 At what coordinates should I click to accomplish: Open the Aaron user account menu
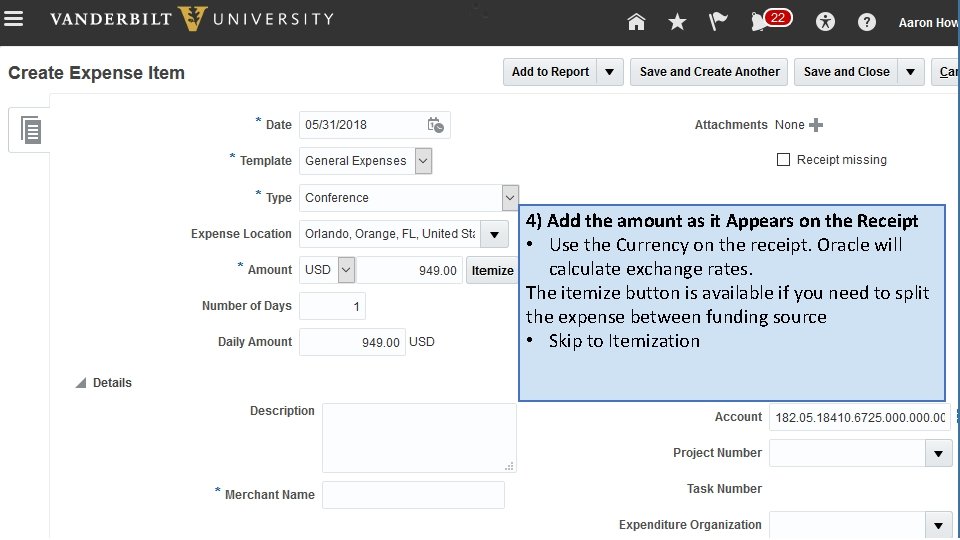tap(928, 23)
